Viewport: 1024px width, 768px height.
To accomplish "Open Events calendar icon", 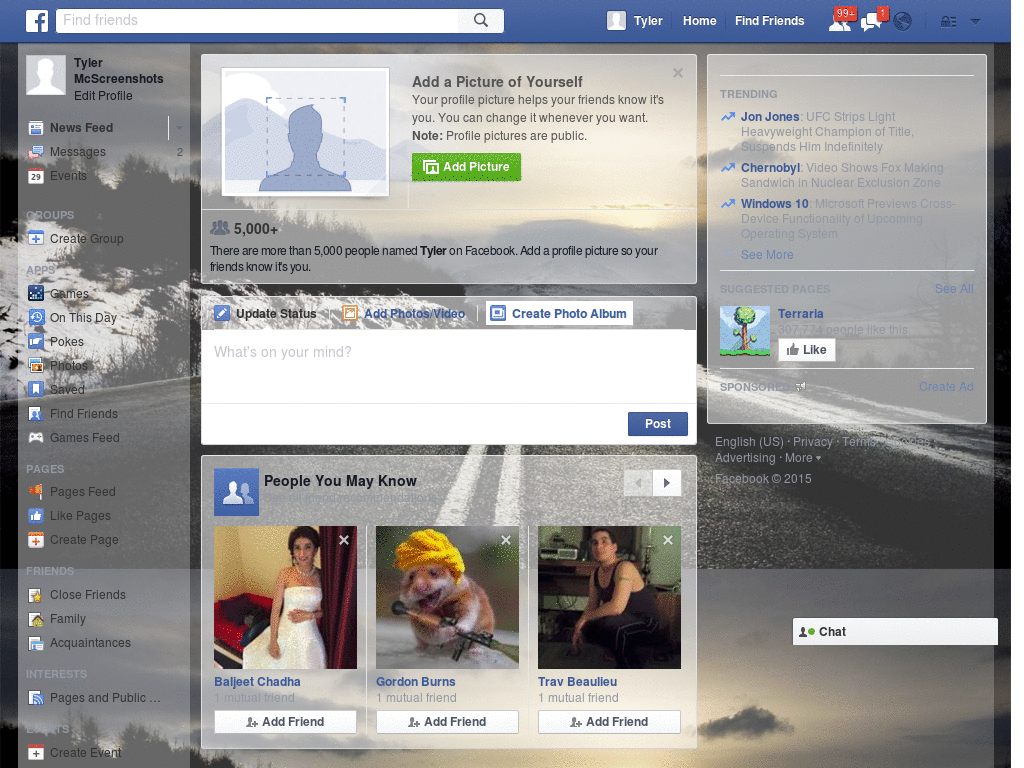I will [36, 176].
